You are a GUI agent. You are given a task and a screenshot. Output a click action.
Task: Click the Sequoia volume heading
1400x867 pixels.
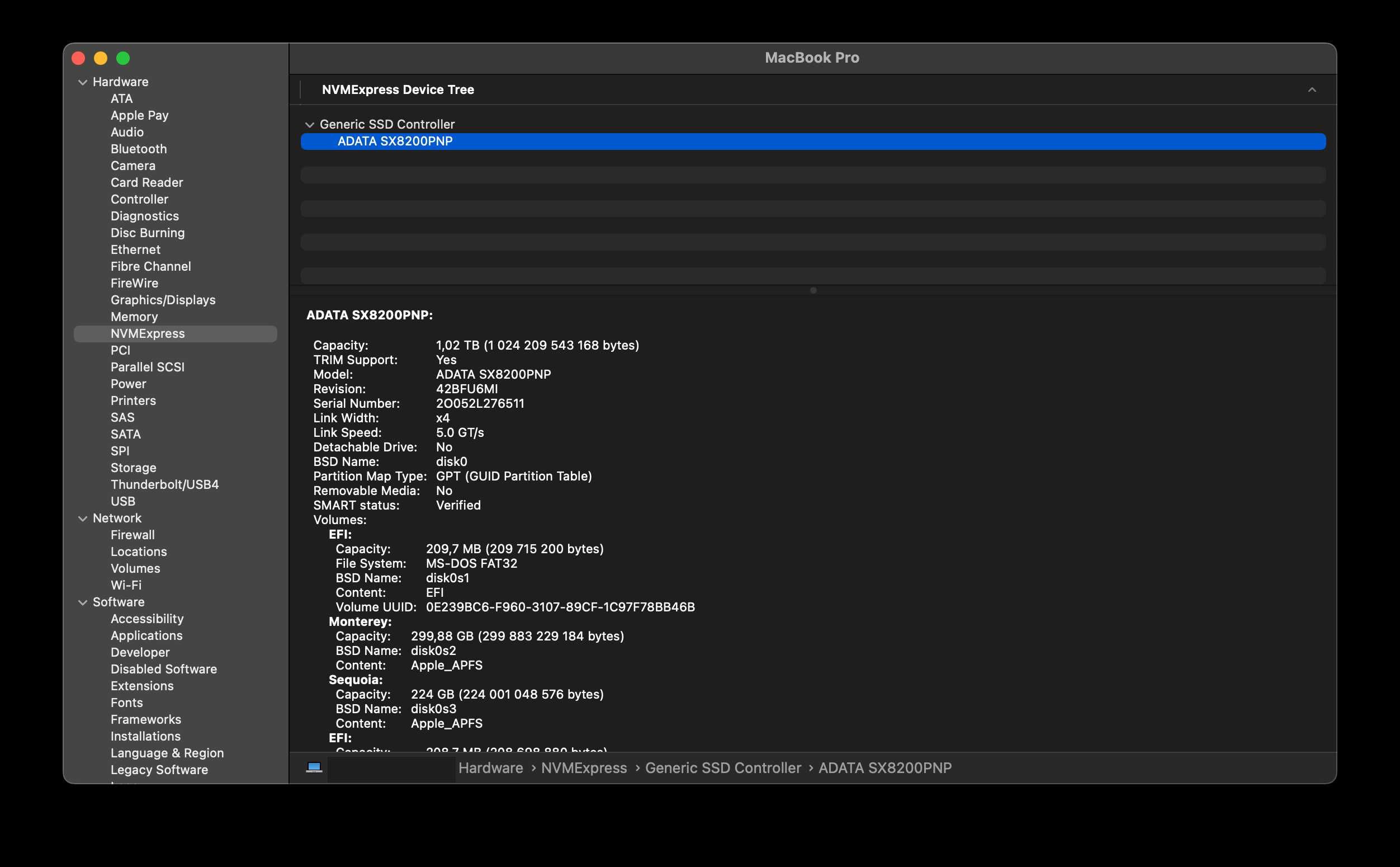355,680
